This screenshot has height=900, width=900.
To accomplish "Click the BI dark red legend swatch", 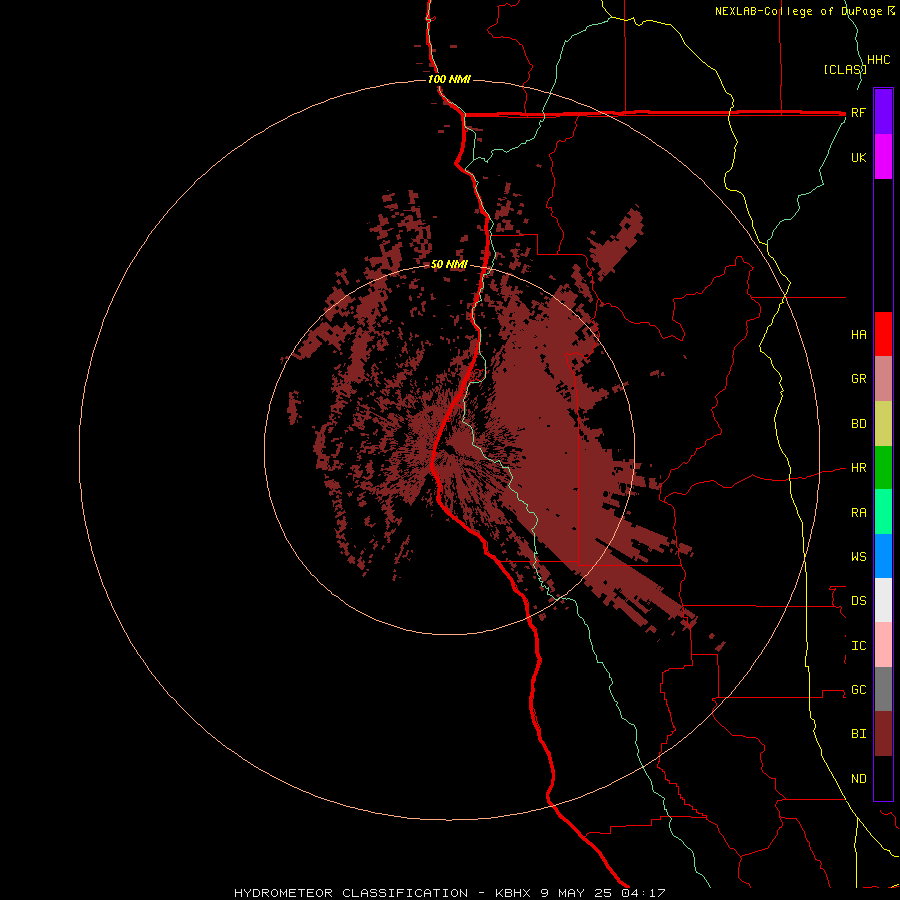I will click(x=883, y=734).
